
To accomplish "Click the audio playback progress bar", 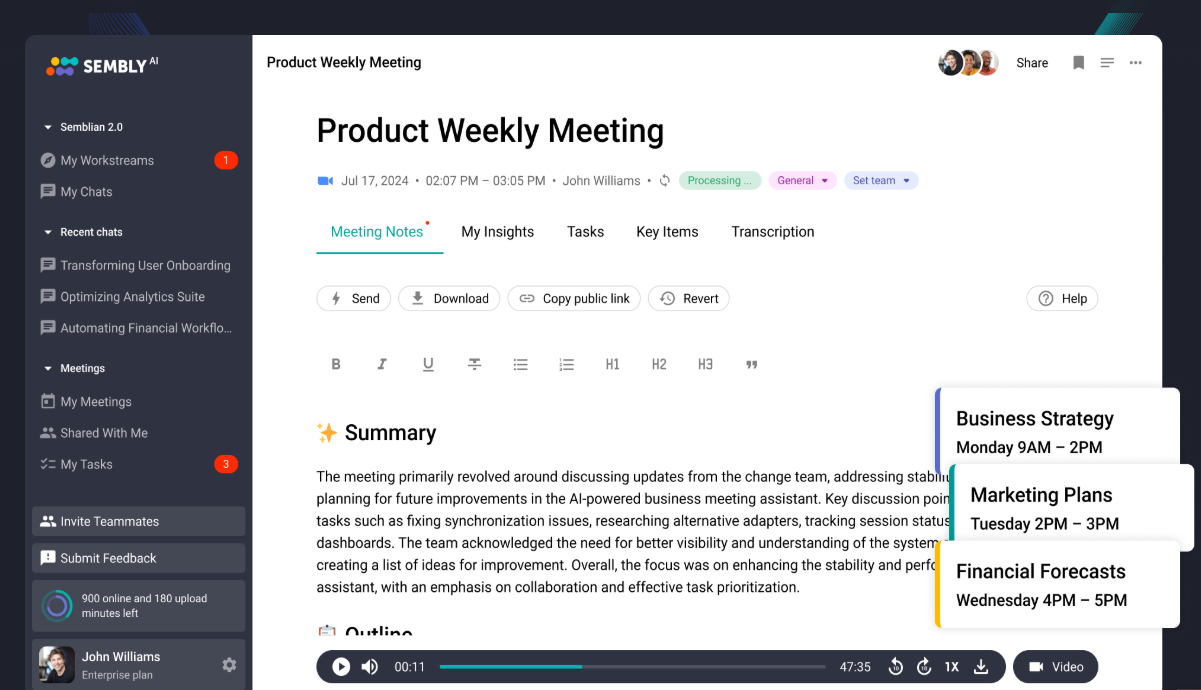I will click(x=632, y=667).
